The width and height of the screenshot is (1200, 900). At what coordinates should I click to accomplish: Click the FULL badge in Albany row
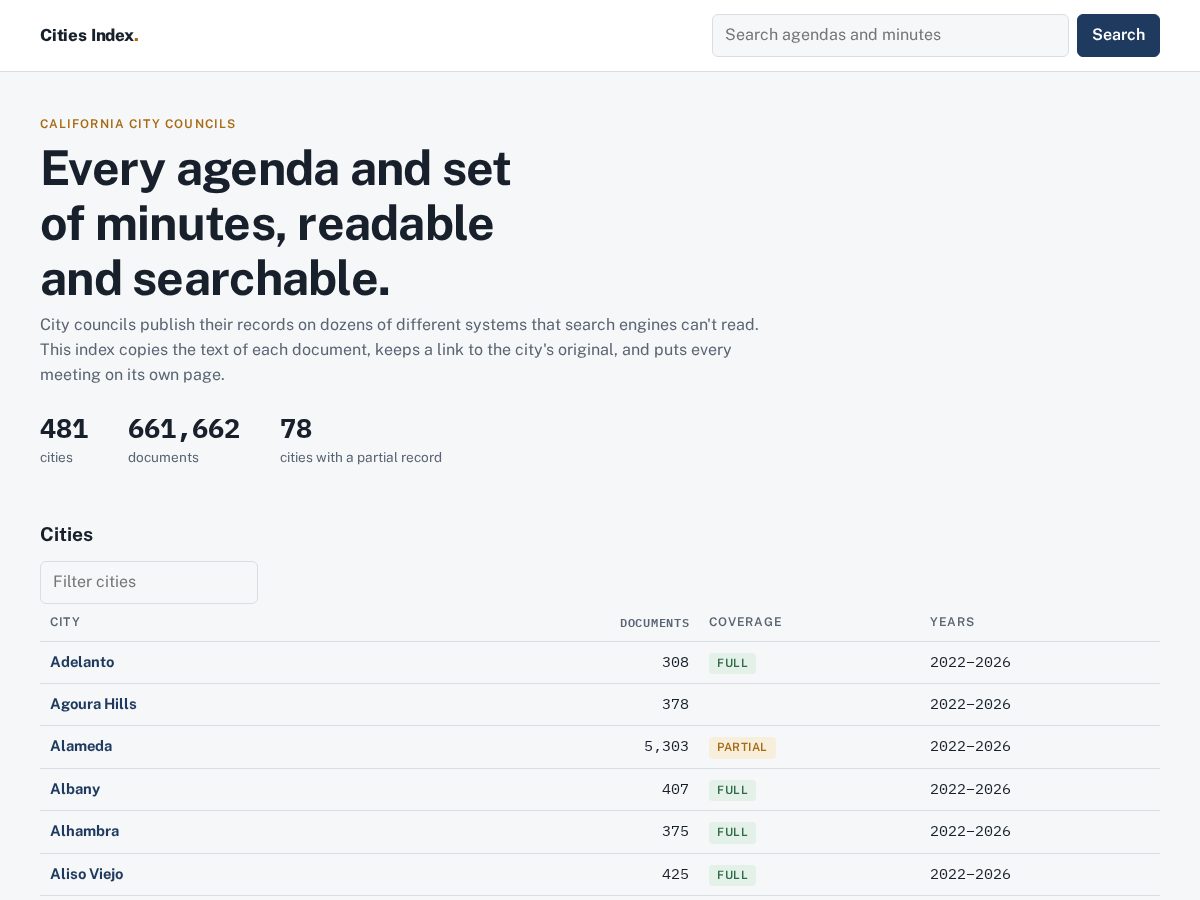pos(732,790)
